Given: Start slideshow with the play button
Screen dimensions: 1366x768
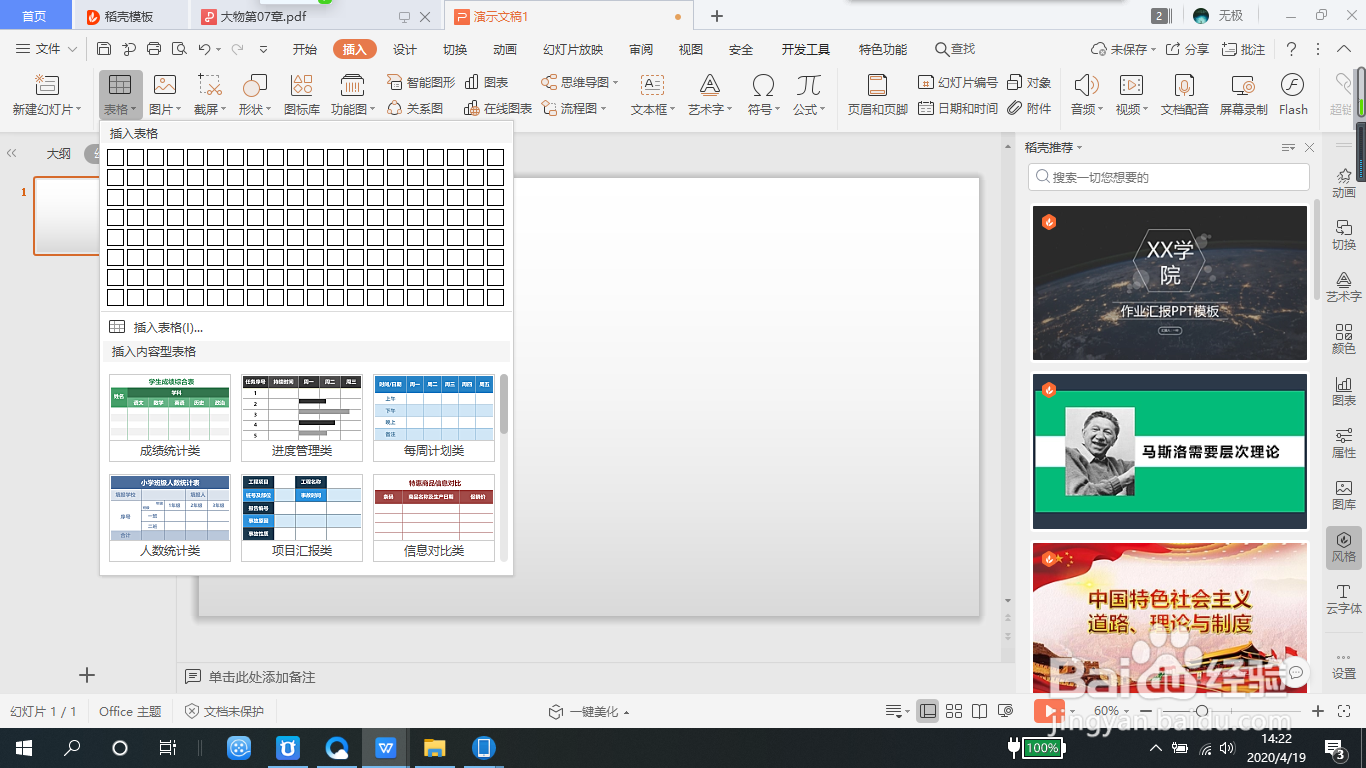Looking at the screenshot, I should coord(1049,711).
